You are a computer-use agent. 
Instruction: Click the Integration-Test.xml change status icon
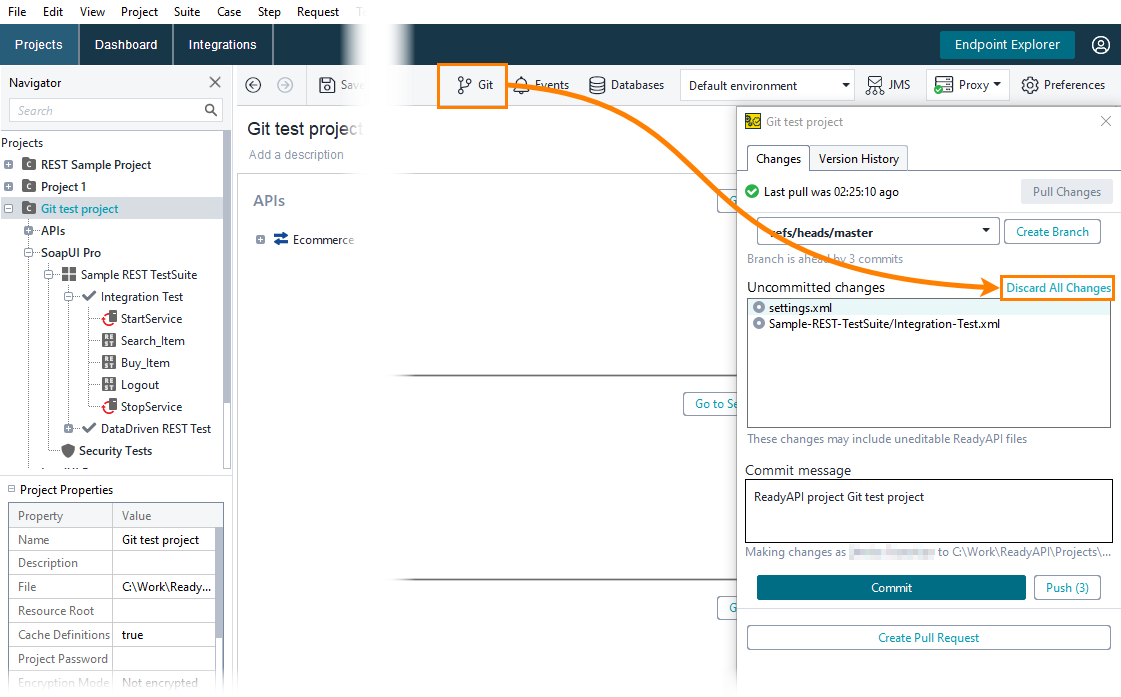coord(759,324)
